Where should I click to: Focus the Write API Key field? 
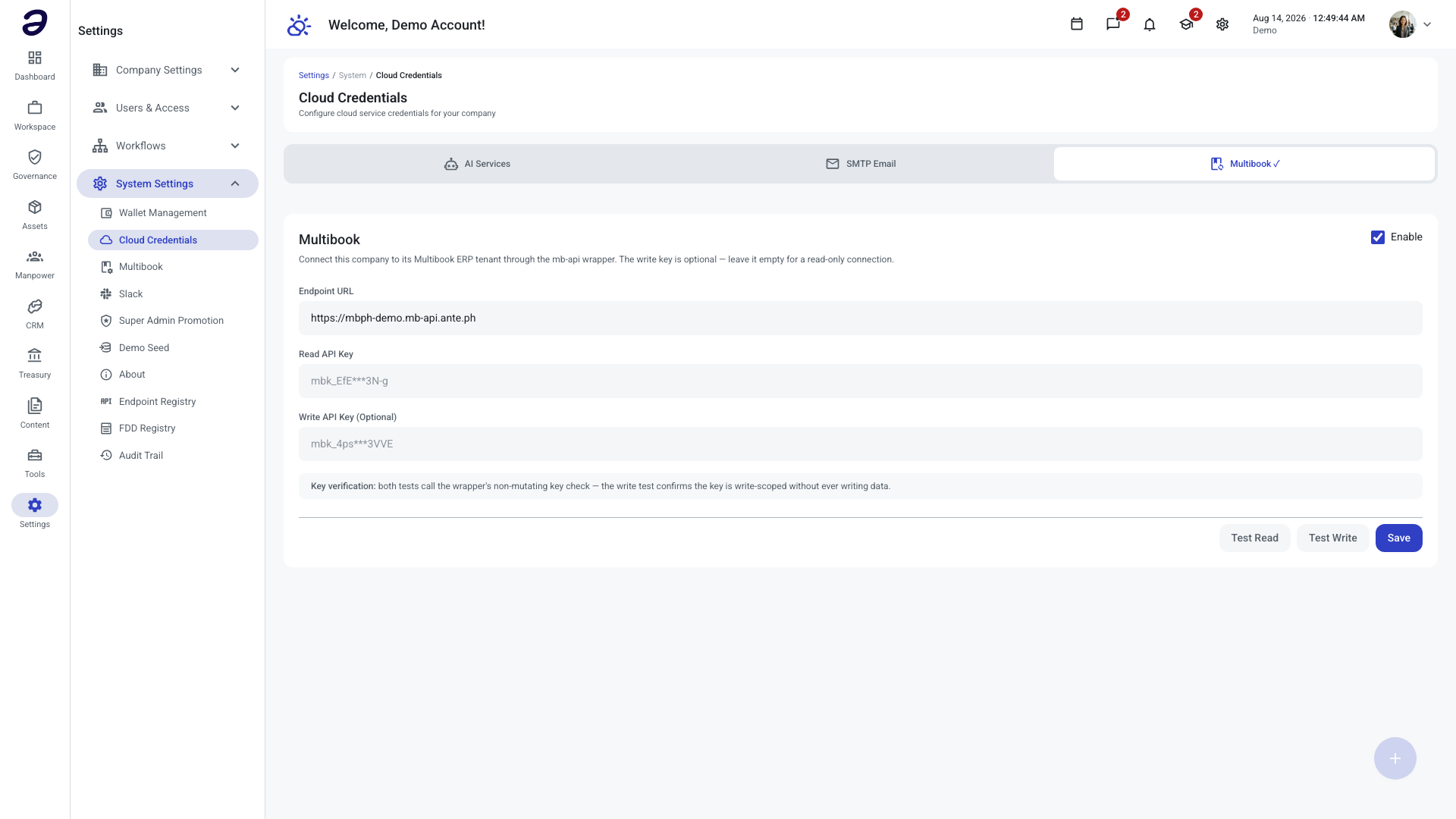[861, 444]
